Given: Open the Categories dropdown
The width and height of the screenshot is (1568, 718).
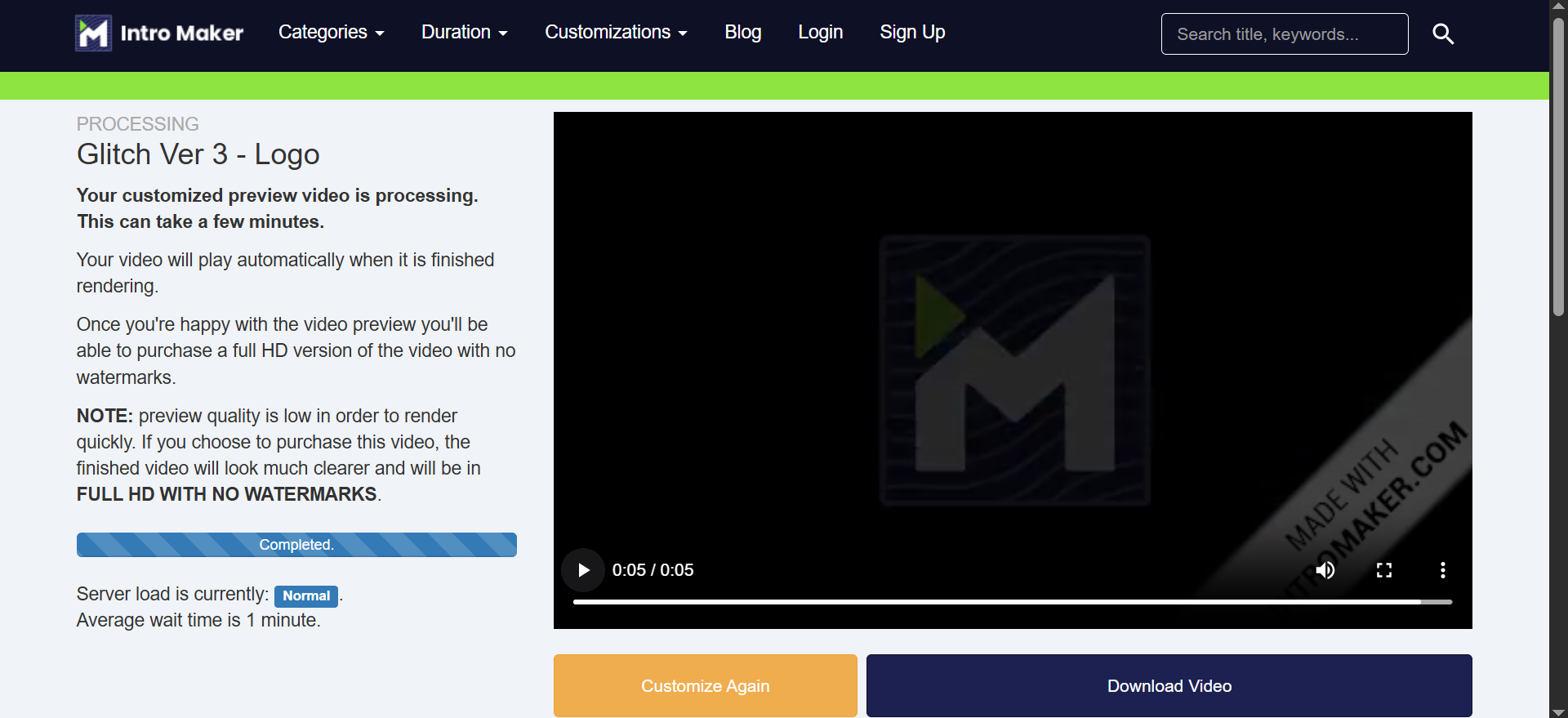Looking at the screenshot, I should [x=331, y=32].
